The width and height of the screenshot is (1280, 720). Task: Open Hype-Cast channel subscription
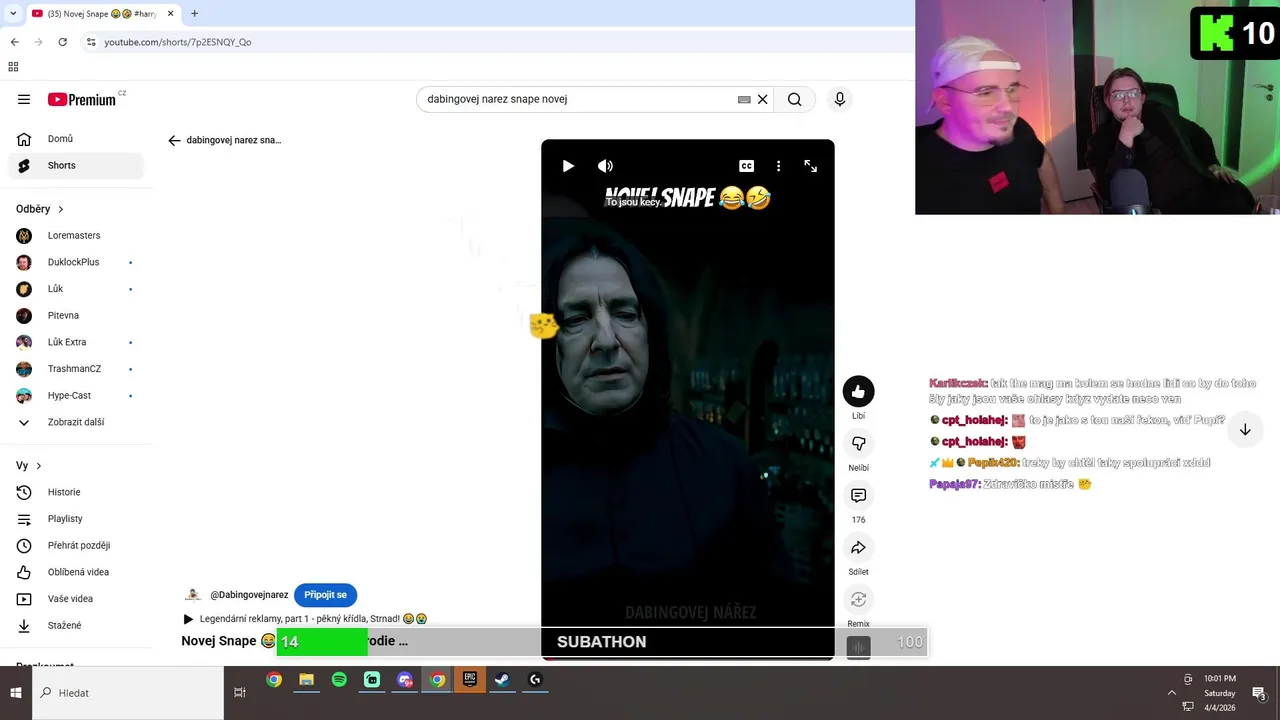[76, 395]
